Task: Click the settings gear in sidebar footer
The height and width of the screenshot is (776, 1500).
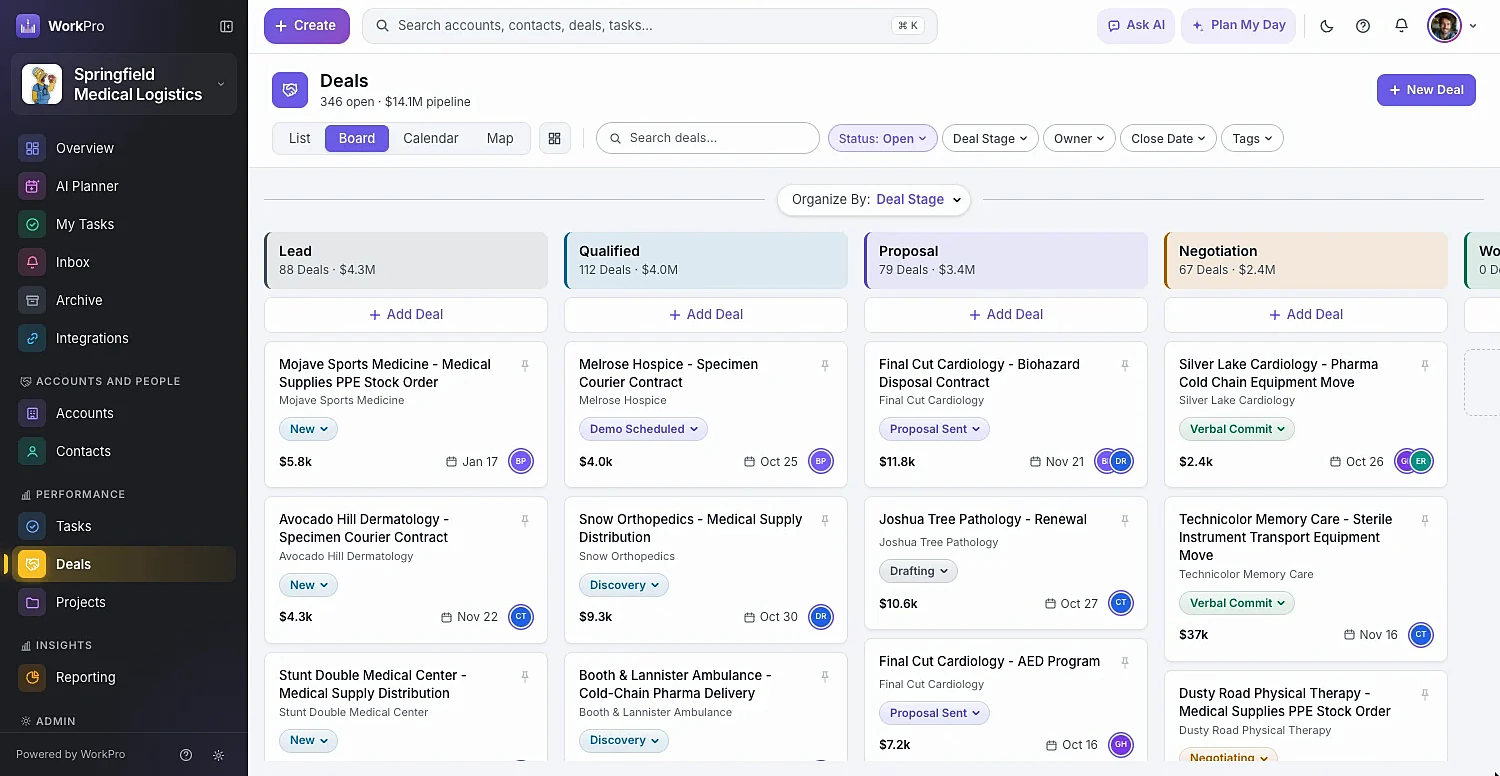Action: (x=219, y=755)
